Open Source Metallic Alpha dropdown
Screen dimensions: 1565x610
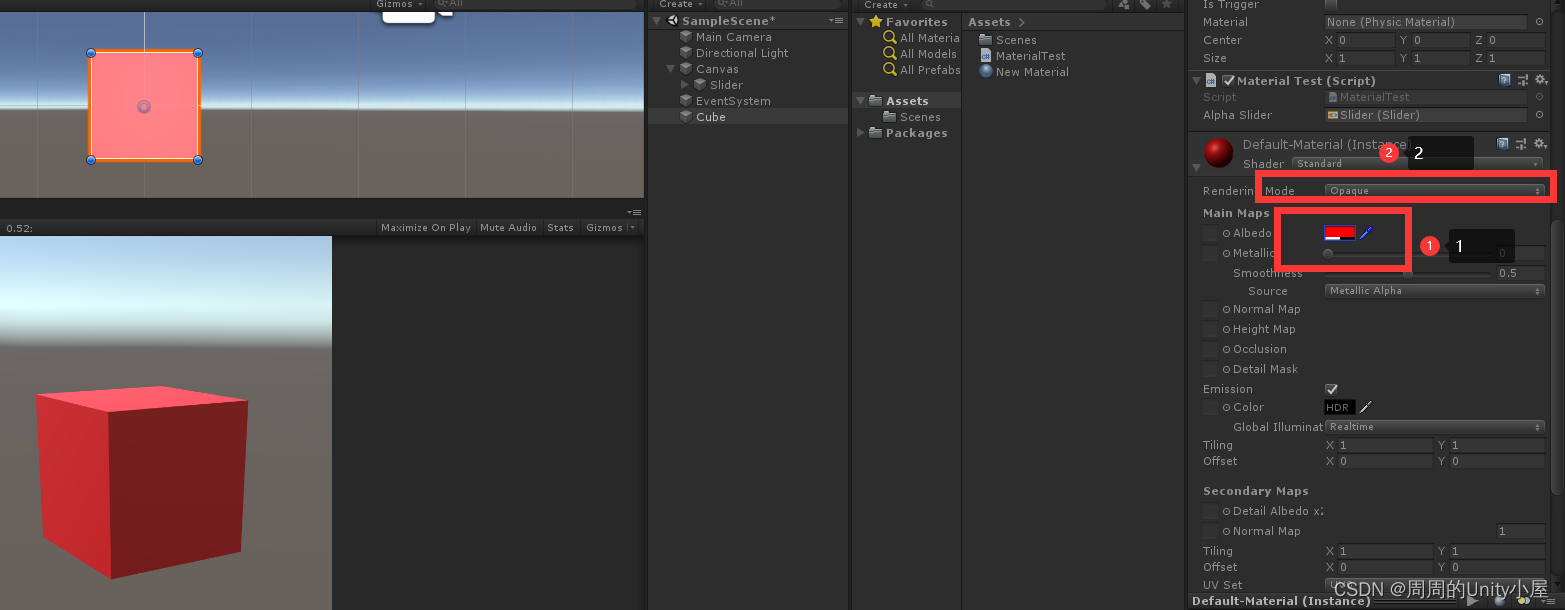click(1435, 291)
